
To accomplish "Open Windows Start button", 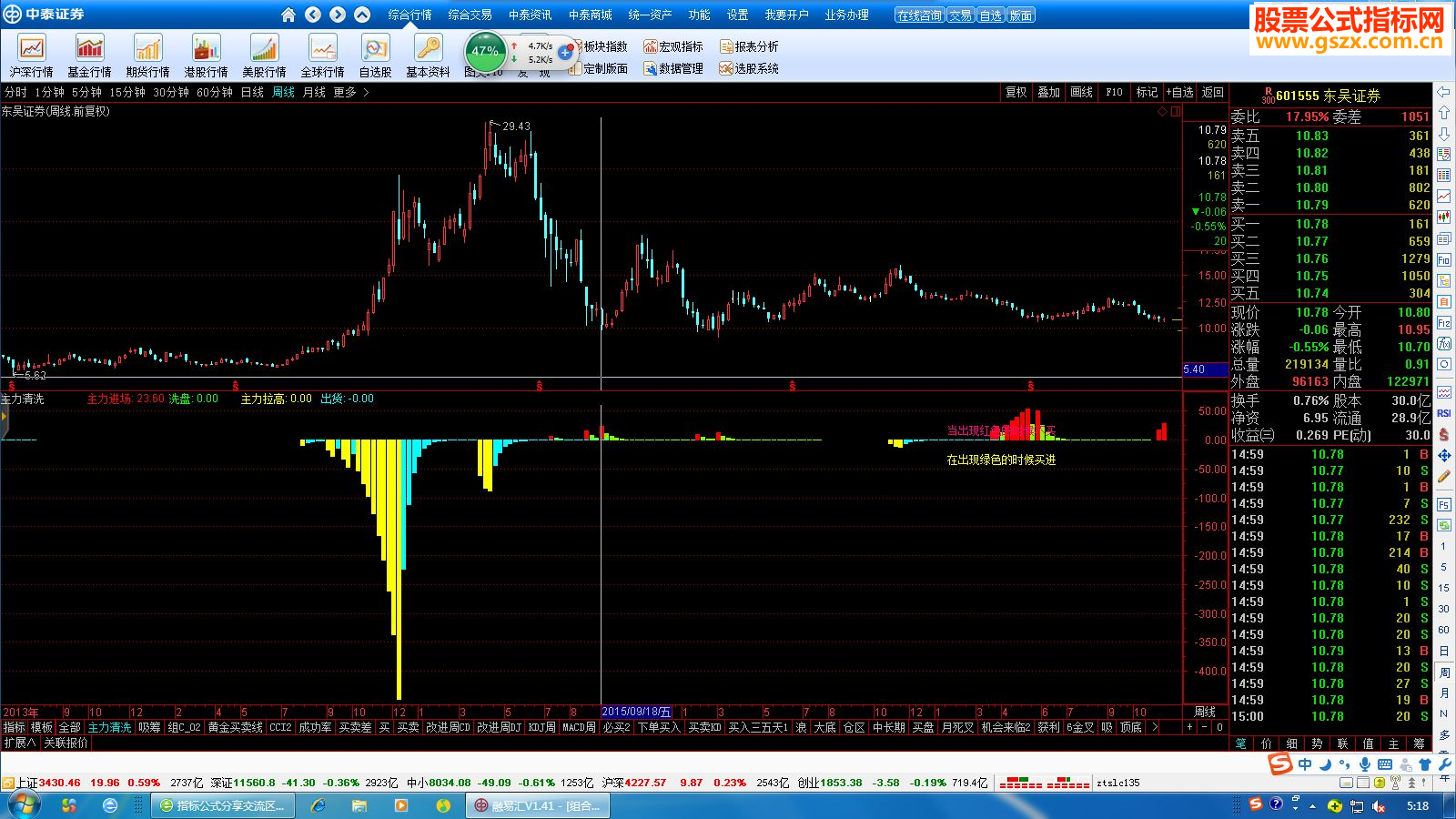I will pos(23,805).
